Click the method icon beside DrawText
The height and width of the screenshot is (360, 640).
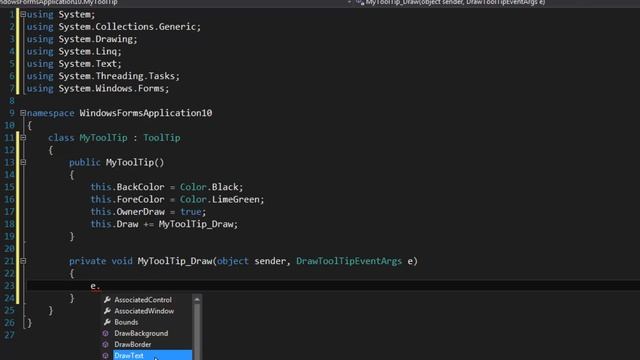pos(106,356)
